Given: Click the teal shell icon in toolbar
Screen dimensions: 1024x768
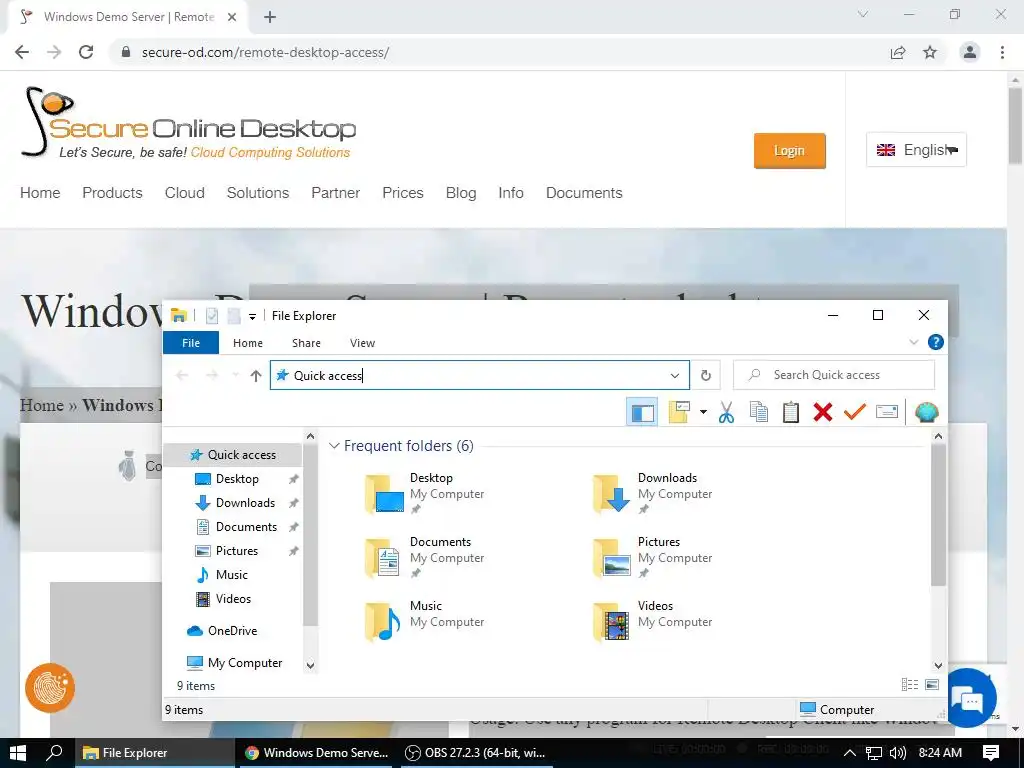Looking at the screenshot, I should (927, 412).
